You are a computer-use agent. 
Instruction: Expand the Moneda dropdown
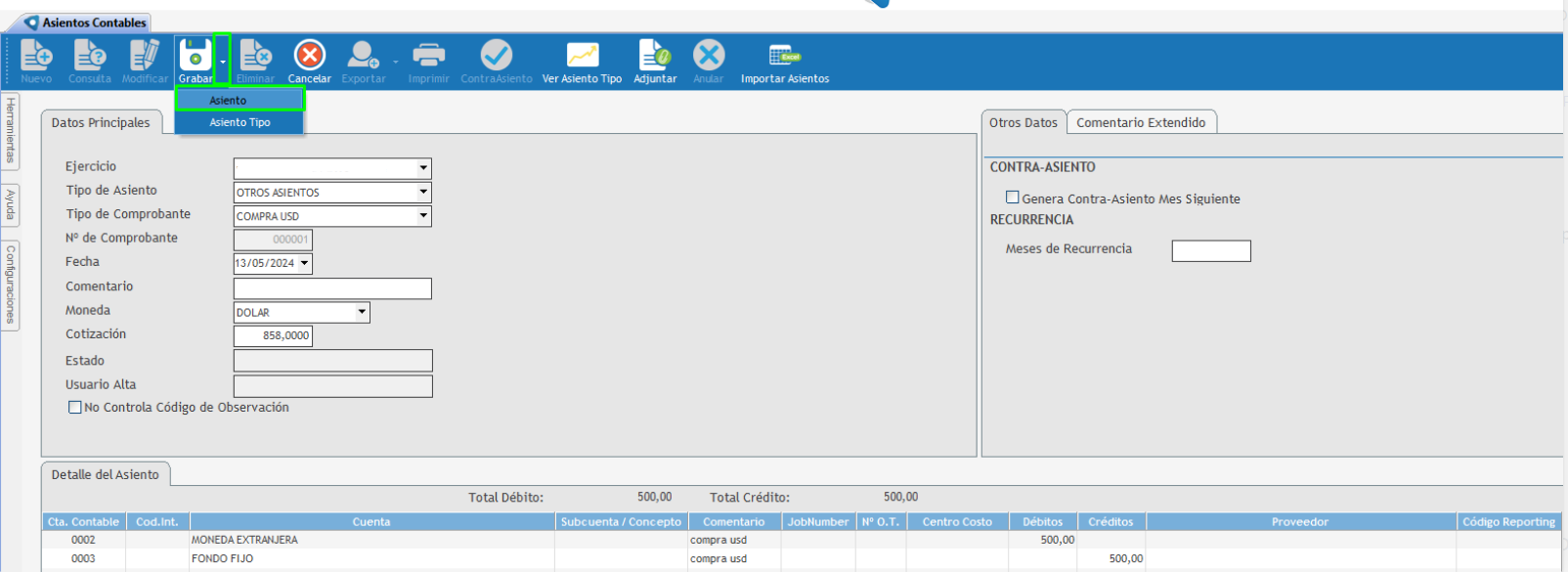pyautogui.click(x=362, y=312)
